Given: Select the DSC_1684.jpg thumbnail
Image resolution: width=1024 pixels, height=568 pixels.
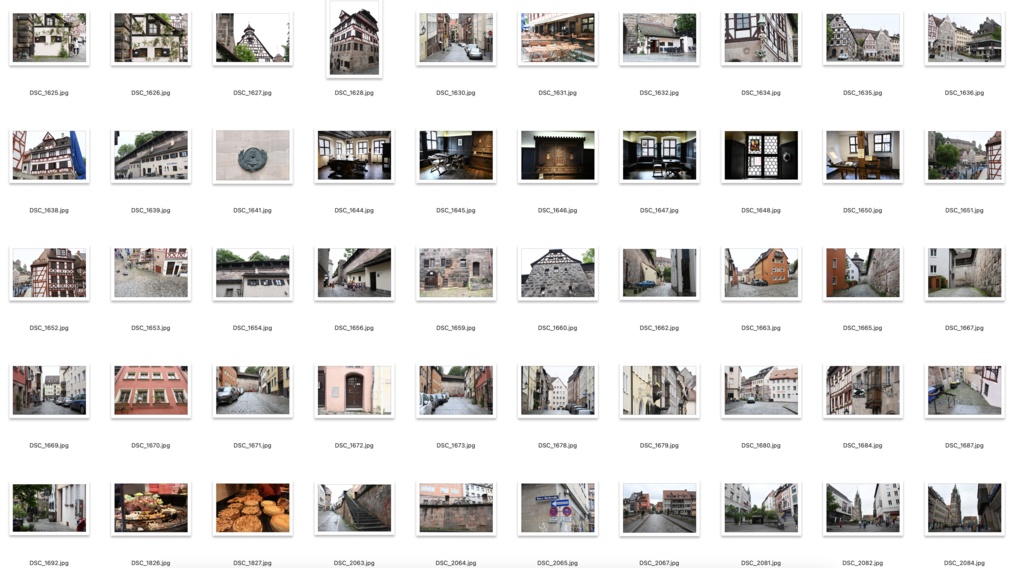Looking at the screenshot, I should coord(863,390).
